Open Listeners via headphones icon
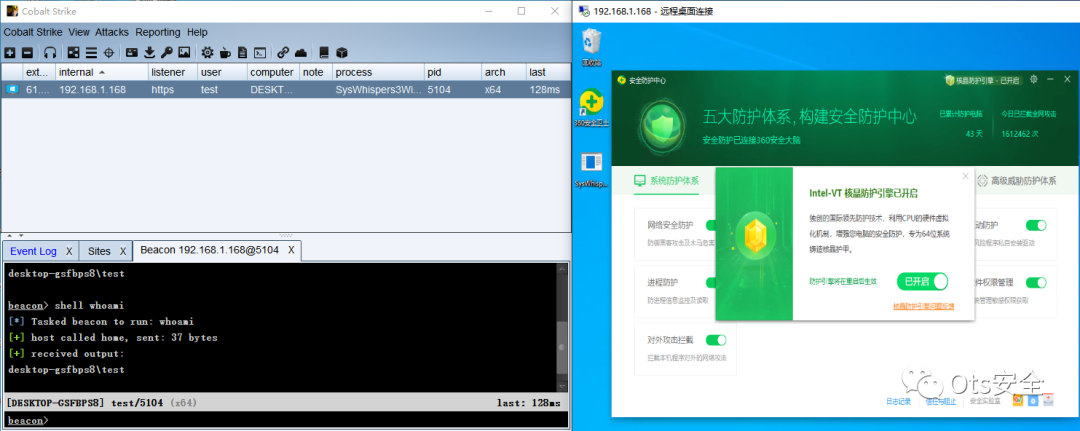The width and height of the screenshot is (1080, 431). [x=50, y=52]
